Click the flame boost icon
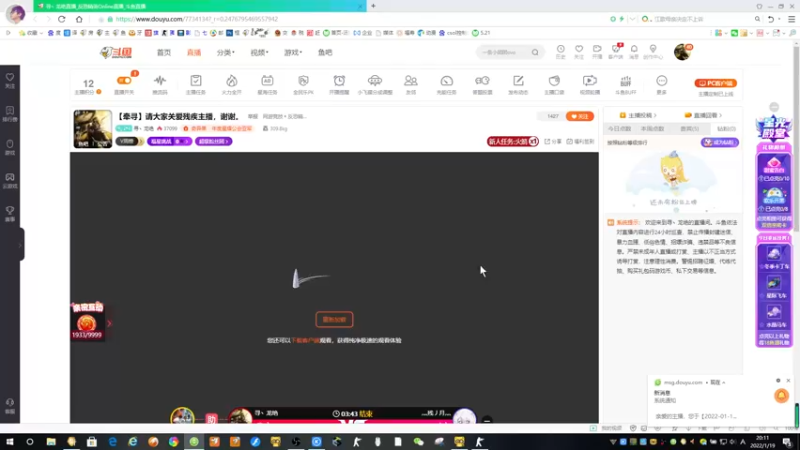The width and height of the screenshot is (800, 450). tap(232, 81)
